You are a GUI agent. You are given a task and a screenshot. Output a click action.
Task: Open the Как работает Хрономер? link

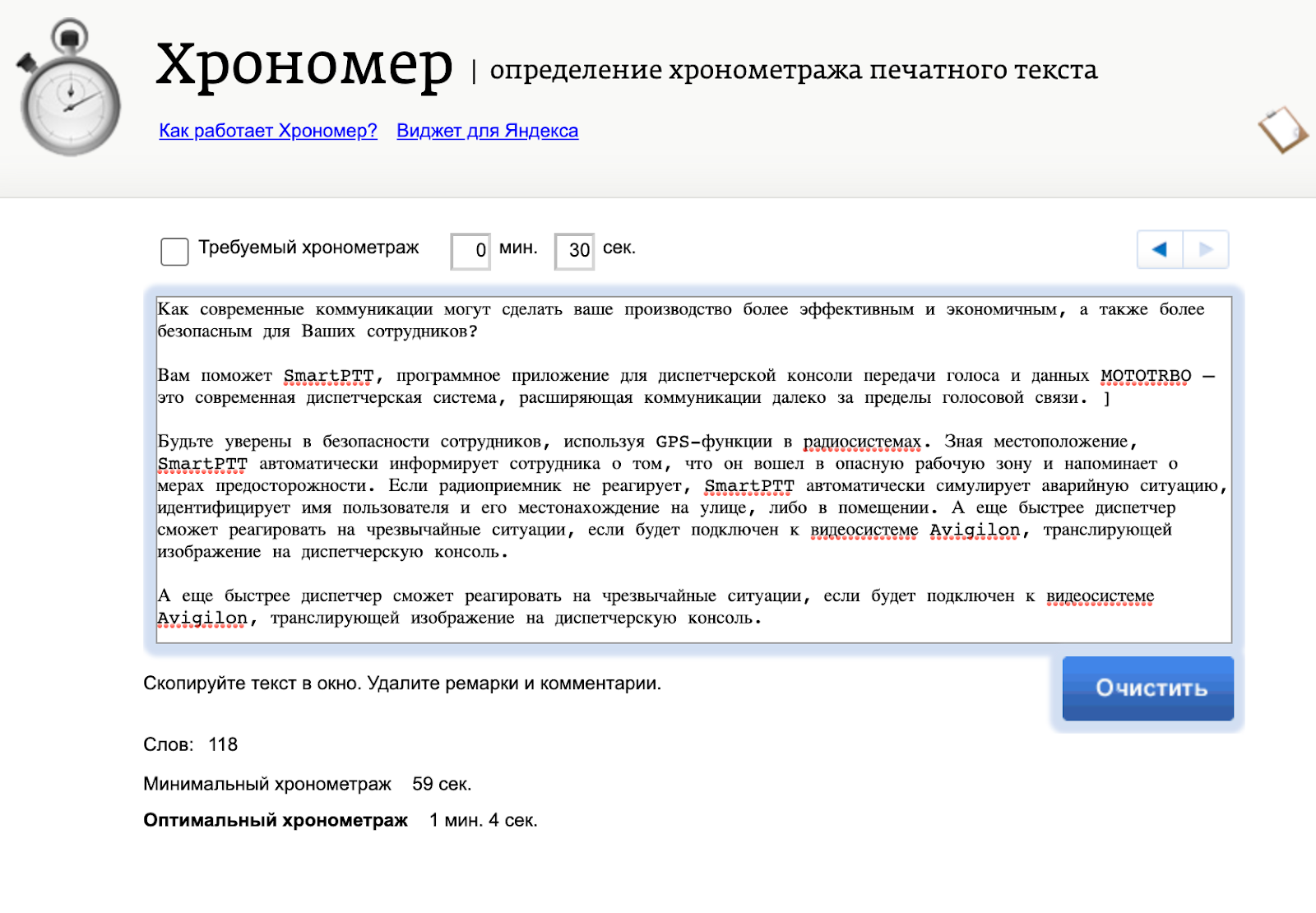pos(267,131)
